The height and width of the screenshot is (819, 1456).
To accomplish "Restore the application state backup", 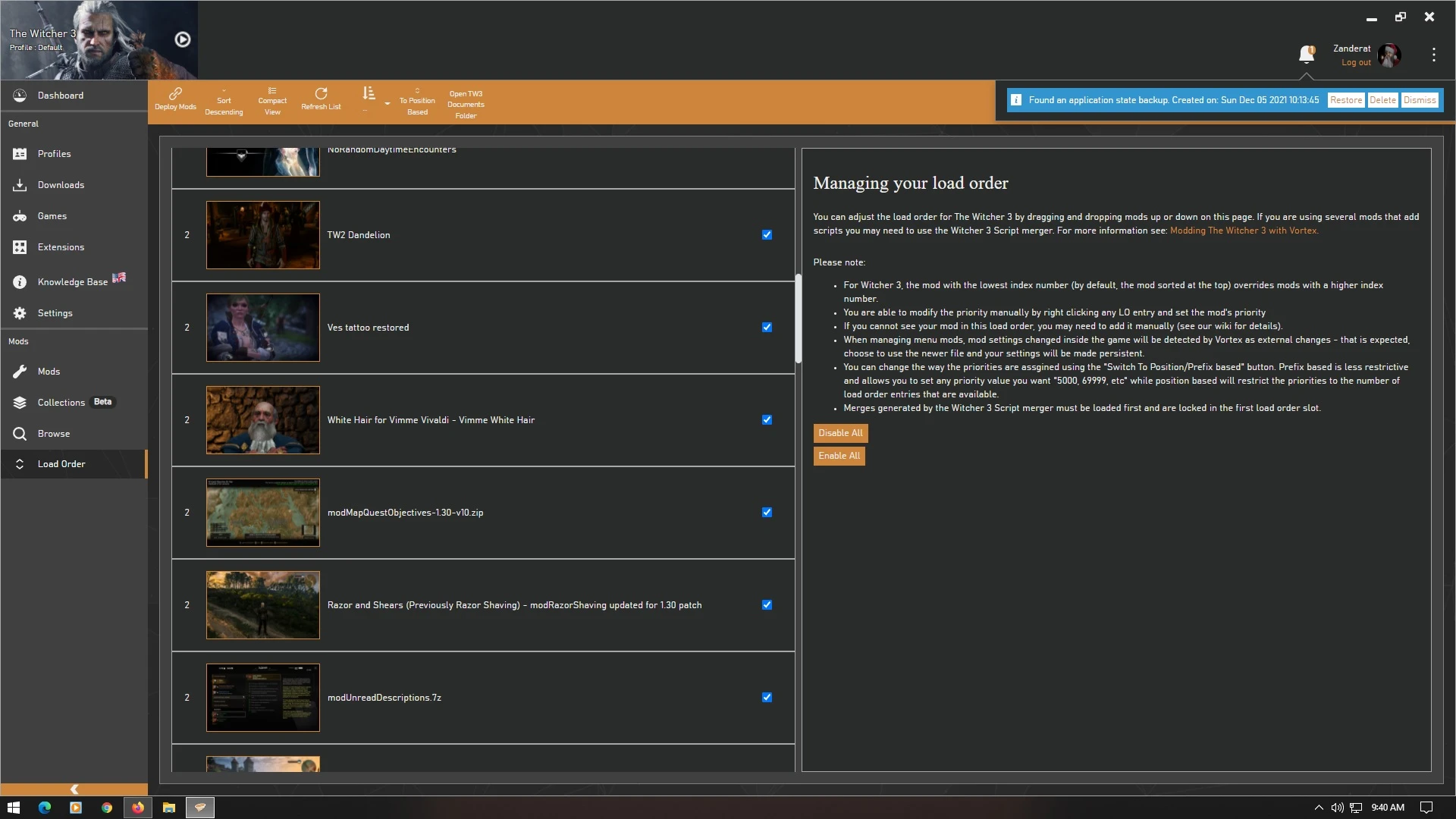I will coord(1346,100).
